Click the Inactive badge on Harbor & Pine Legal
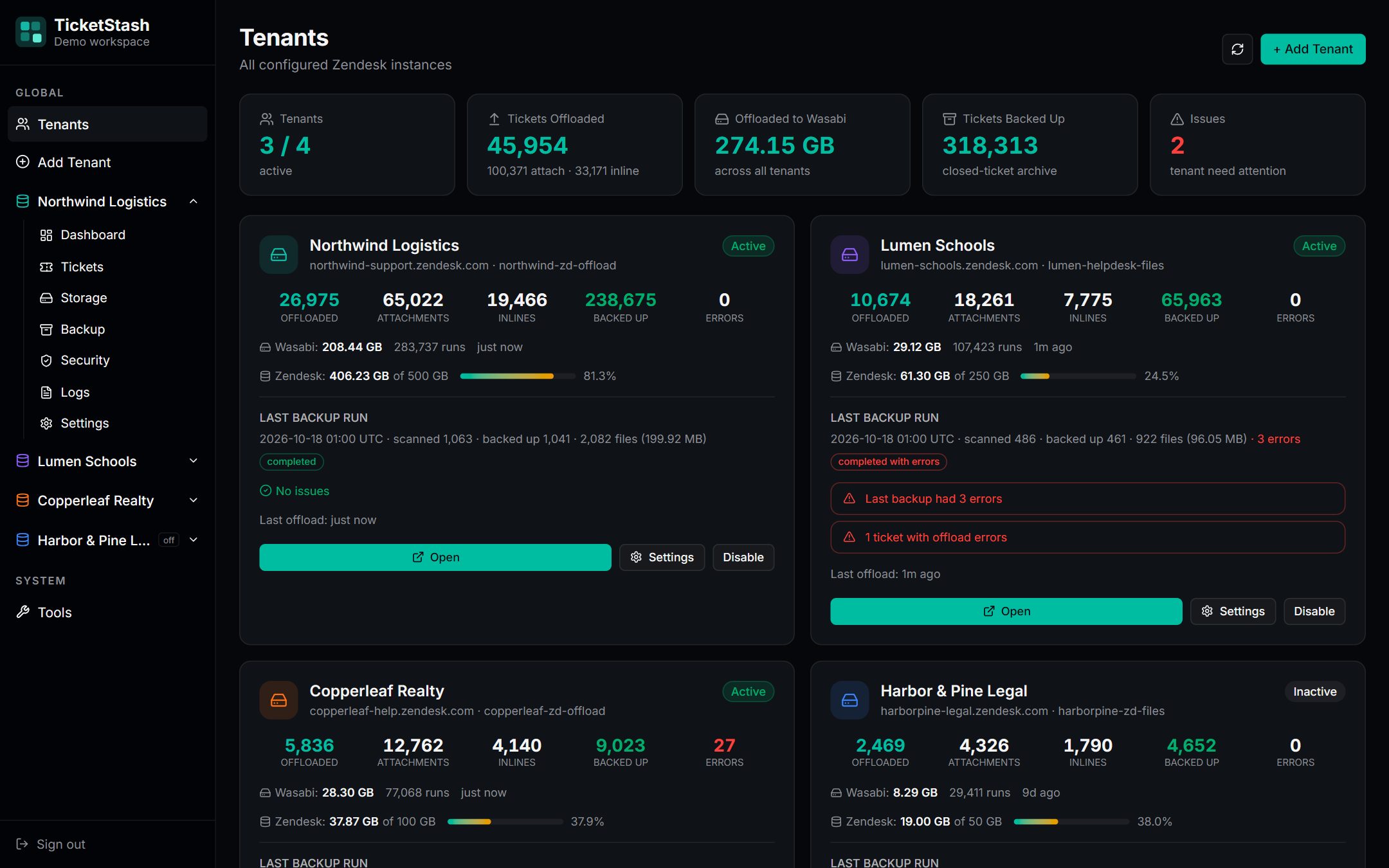The image size is (1389, 868). click(x=1314, y=691)
